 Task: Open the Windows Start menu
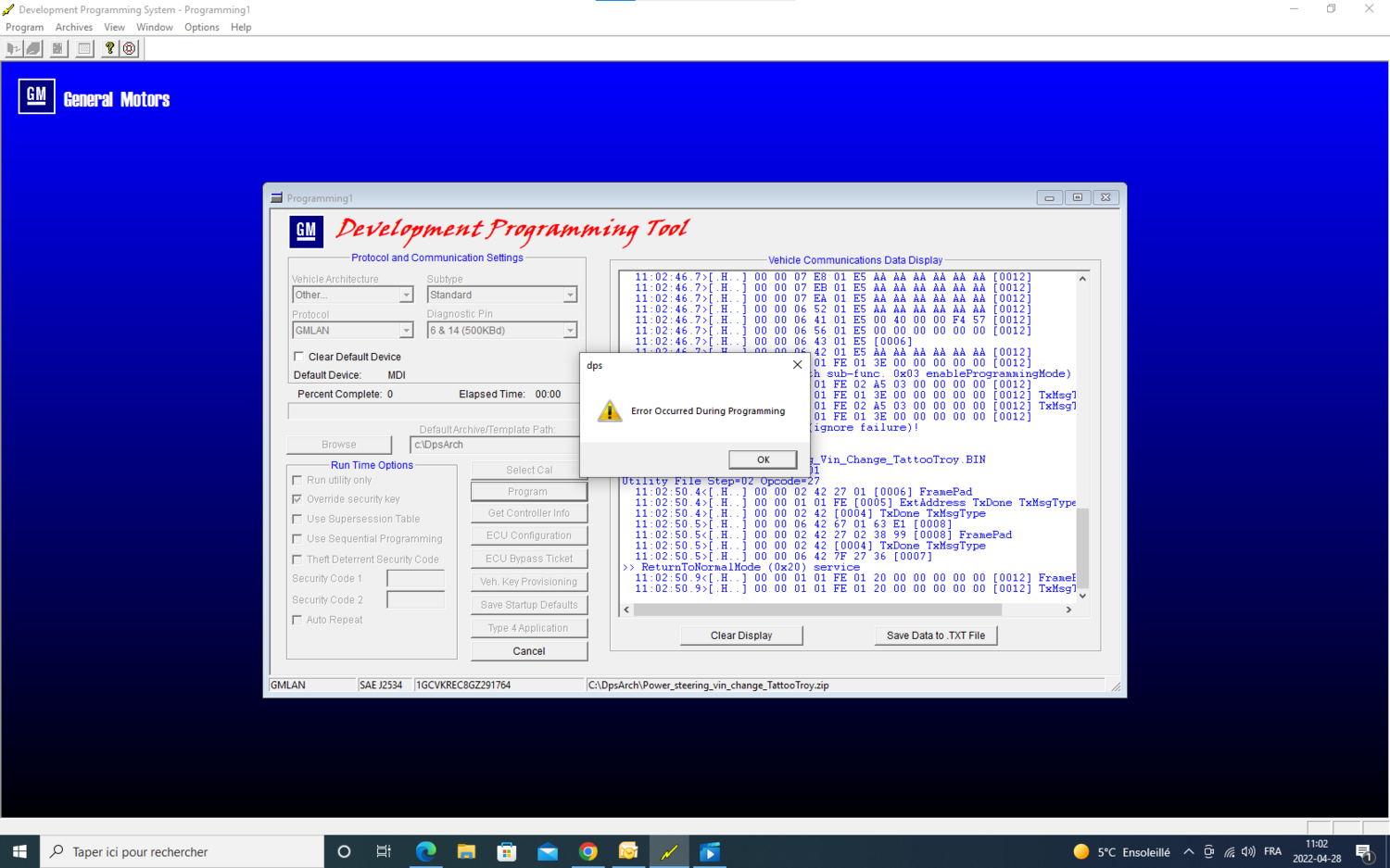pos(19,851)
